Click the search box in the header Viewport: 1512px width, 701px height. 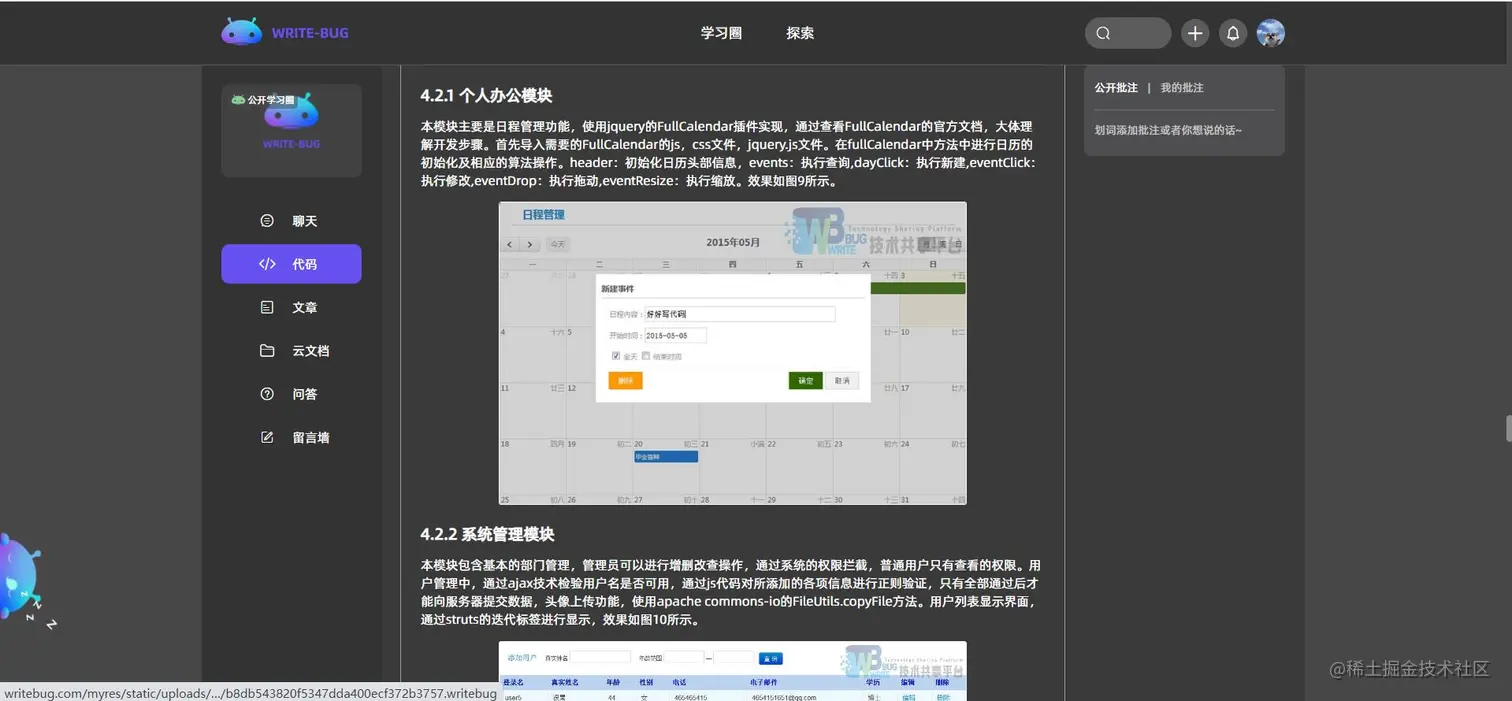[x=1127, y=33]
